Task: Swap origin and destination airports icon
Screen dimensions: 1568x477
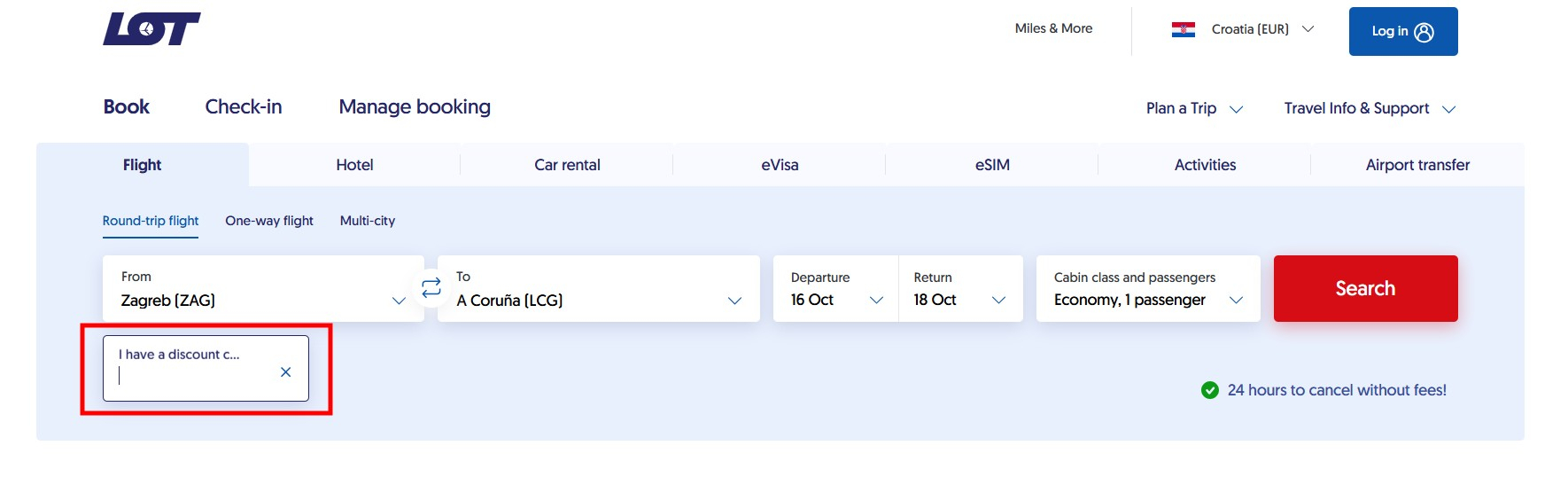Action: pos(431,288)
